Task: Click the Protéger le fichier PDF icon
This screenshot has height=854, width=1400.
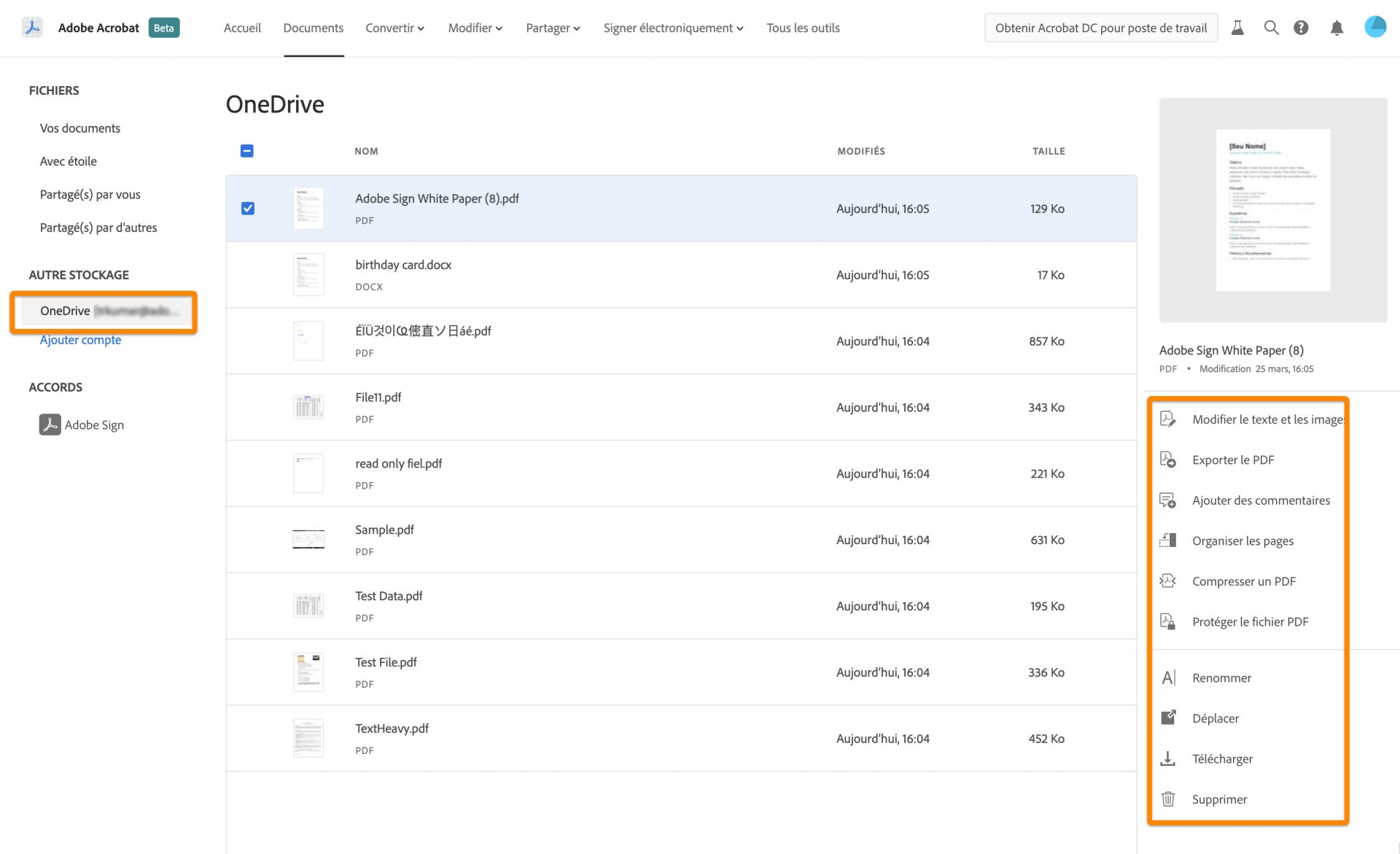Action: pyautogui.click(x=1167, y=621)
